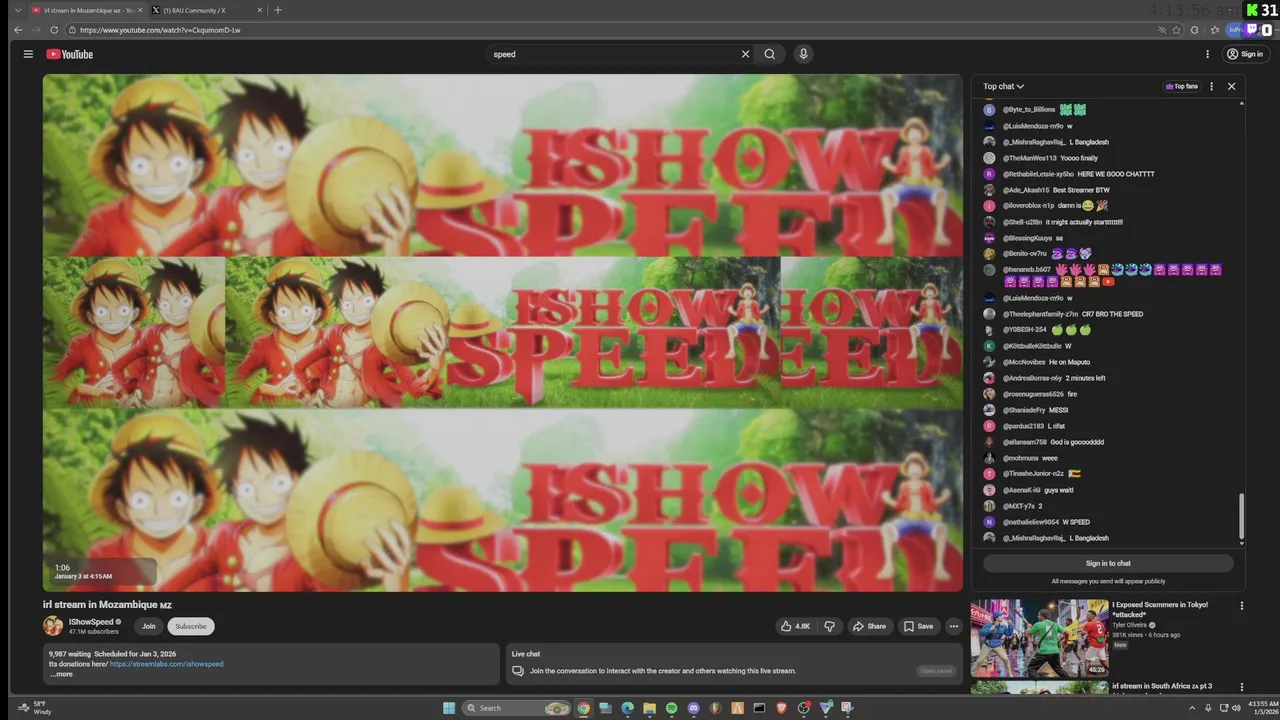Open Chrome from the taskbar
The height and width of the screenshot is (720, 1280).
583,708
